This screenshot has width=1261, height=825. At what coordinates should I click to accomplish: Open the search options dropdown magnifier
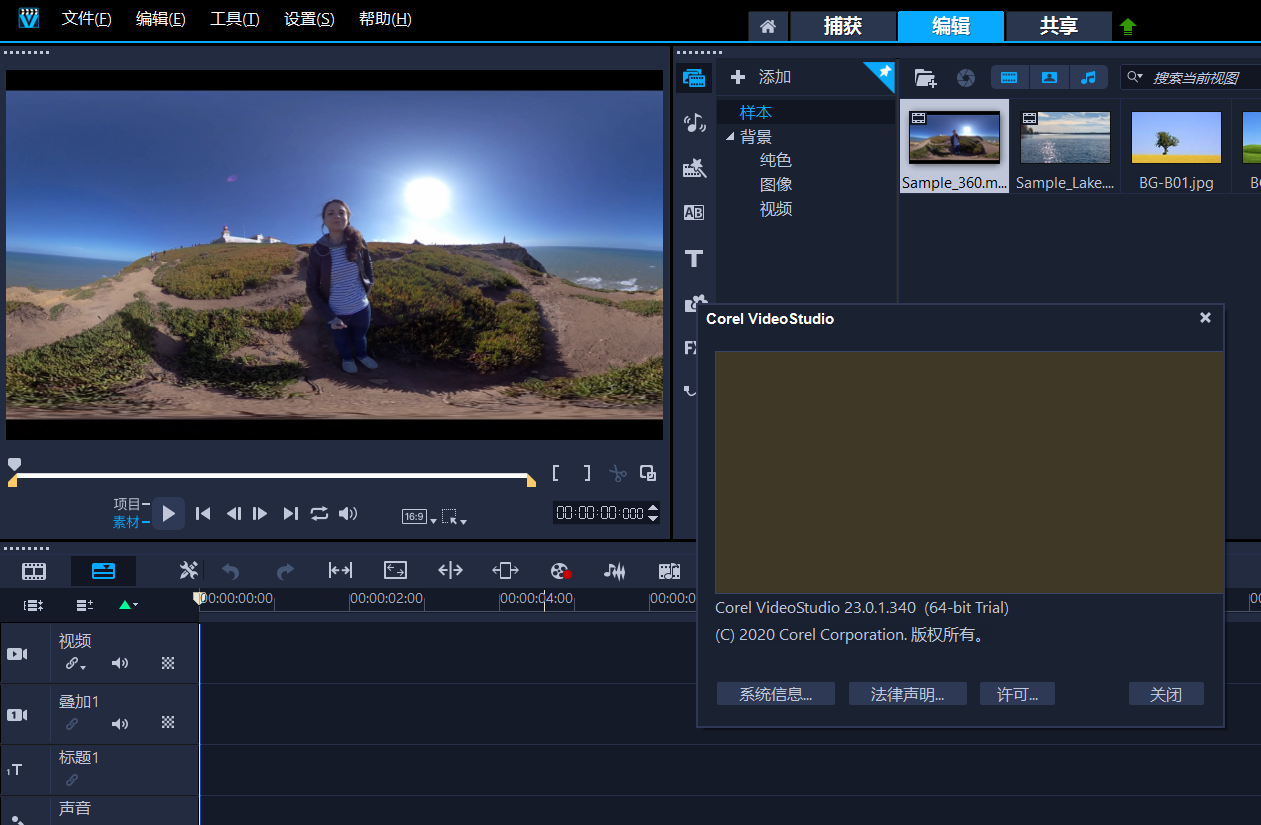tap(1134, 76)
